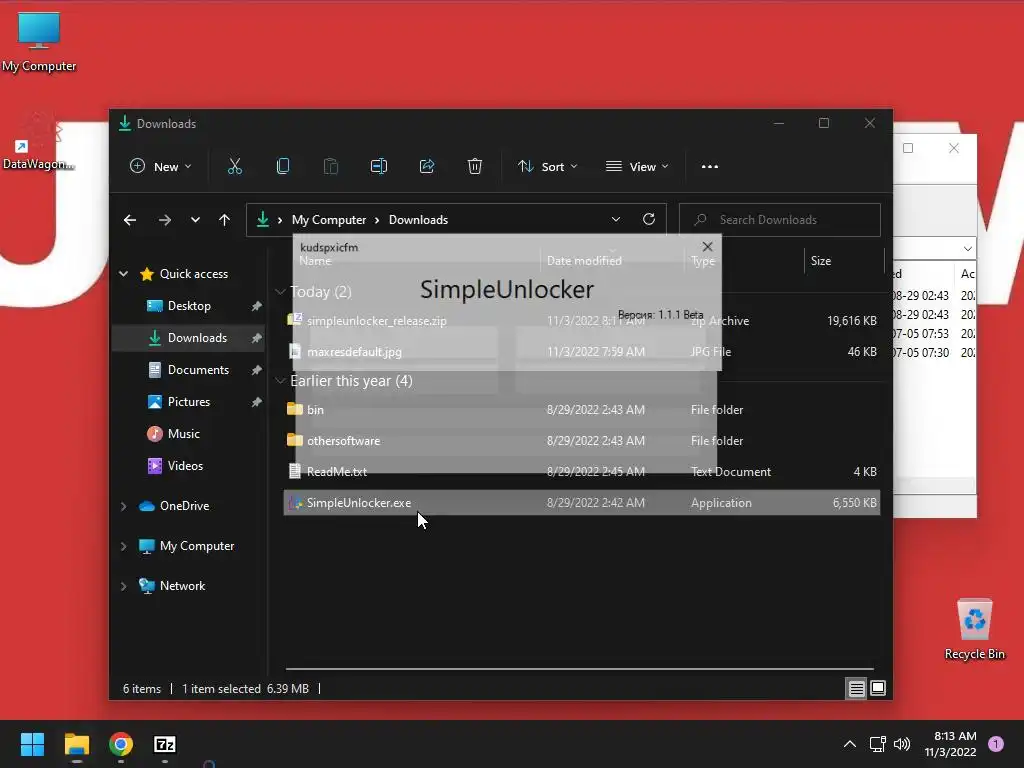1024x768 pixels.
Task: Expand the OneDrive tree node
Action: click(x=123, y=506)
